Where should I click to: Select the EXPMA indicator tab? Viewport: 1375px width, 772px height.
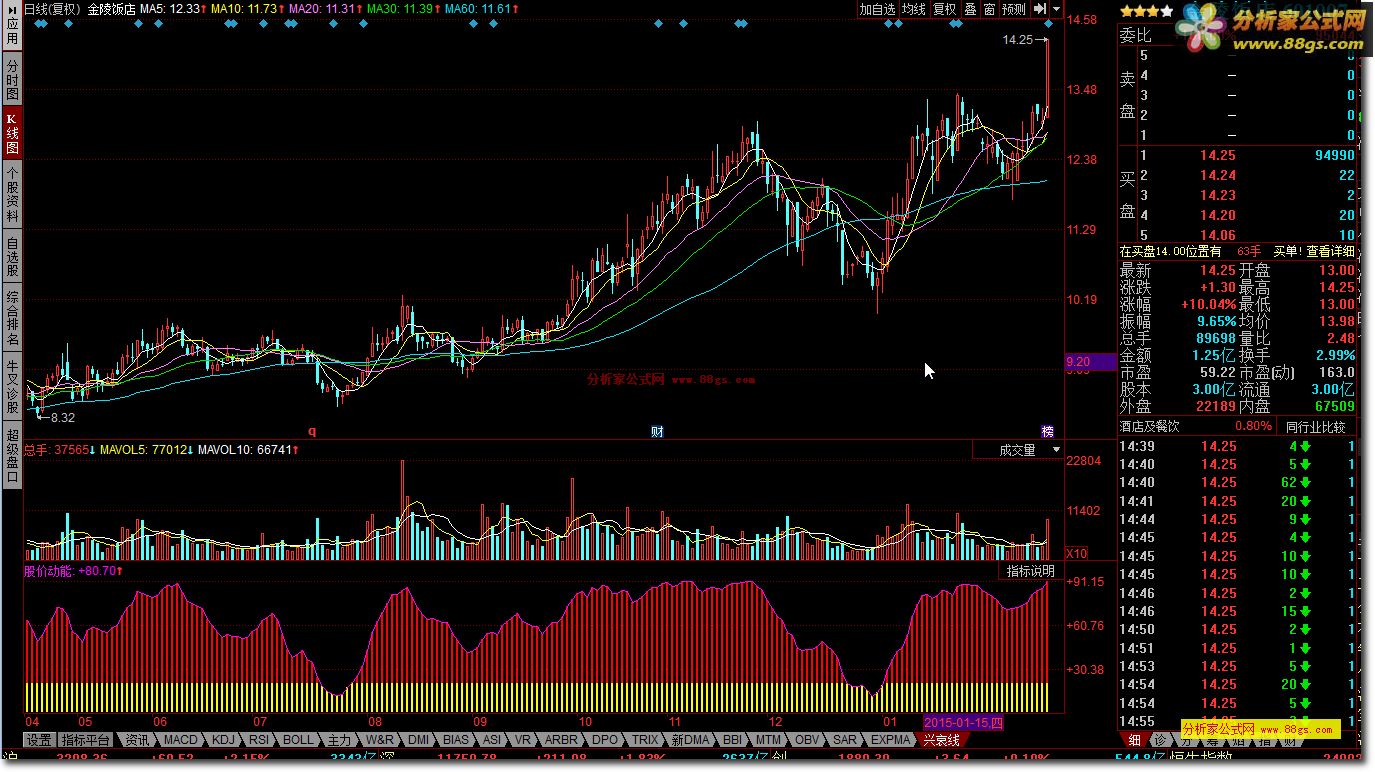click(x=891, y=740)
